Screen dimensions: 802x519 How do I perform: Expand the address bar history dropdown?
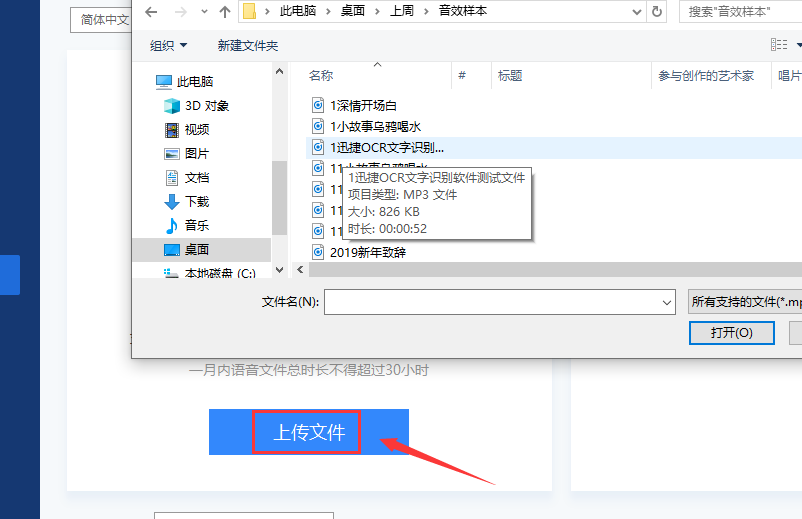[636, 11]
